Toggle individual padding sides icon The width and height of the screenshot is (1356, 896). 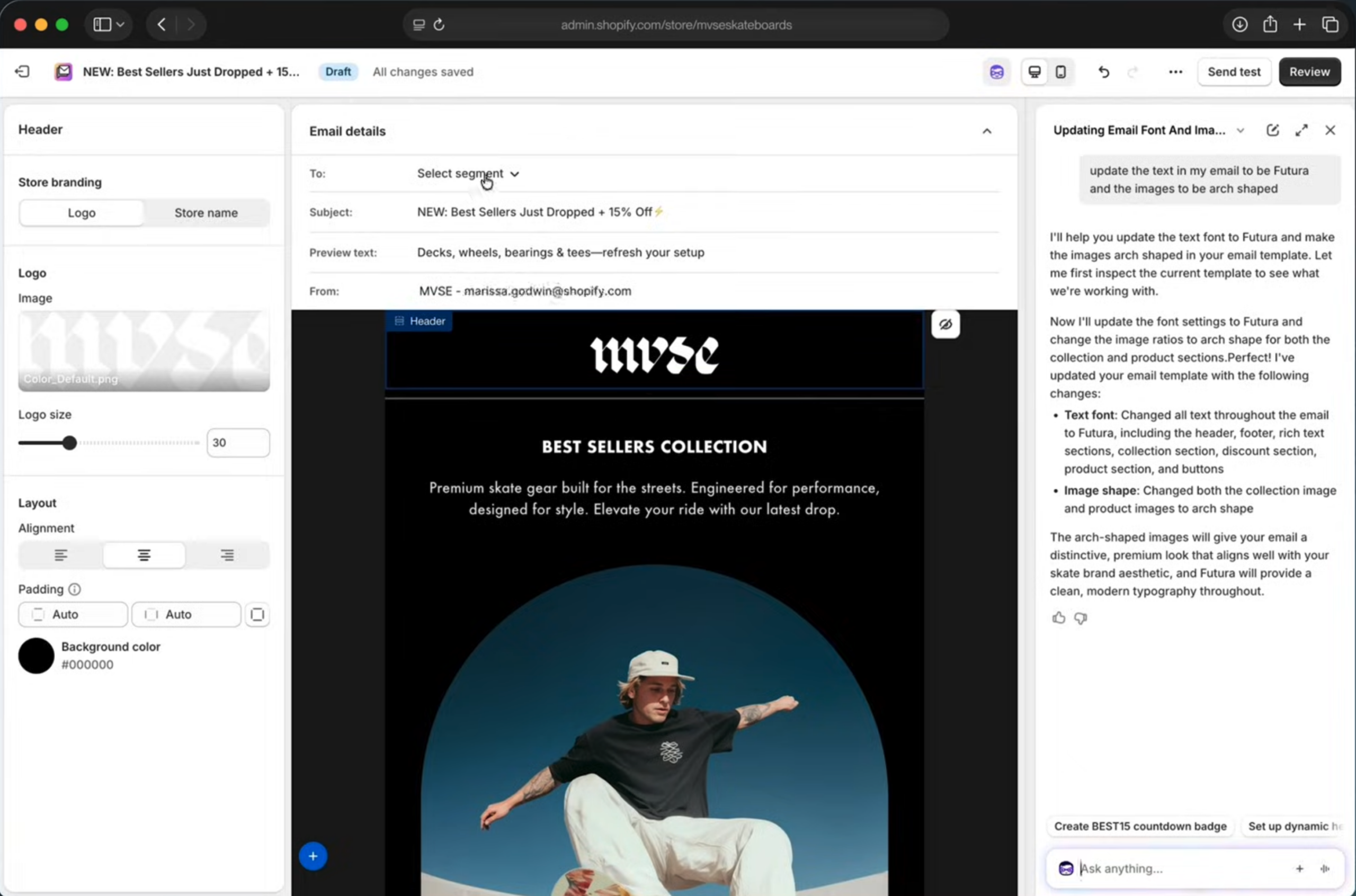257,614
